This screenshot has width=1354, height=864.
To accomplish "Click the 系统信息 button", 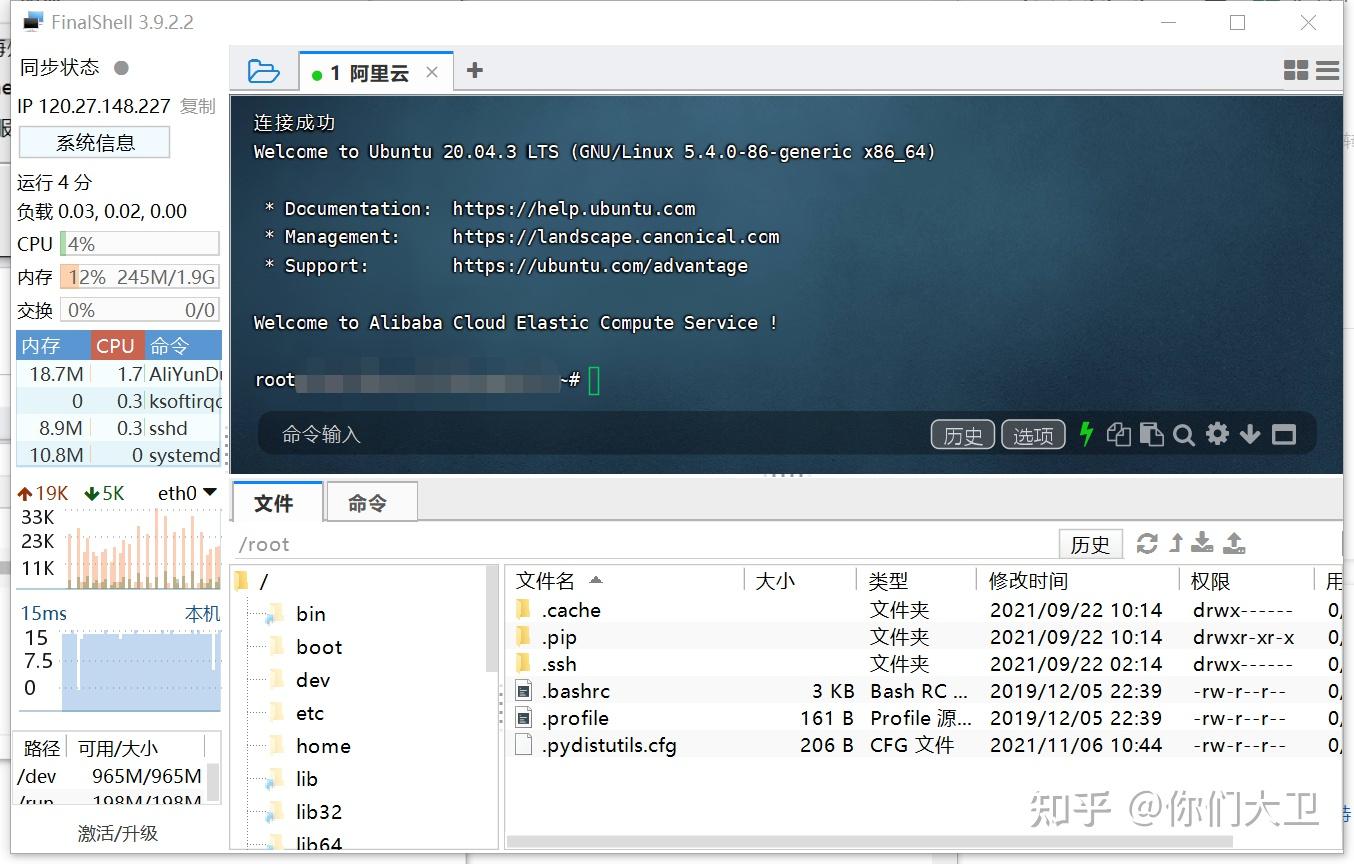I will coord(95,142).
